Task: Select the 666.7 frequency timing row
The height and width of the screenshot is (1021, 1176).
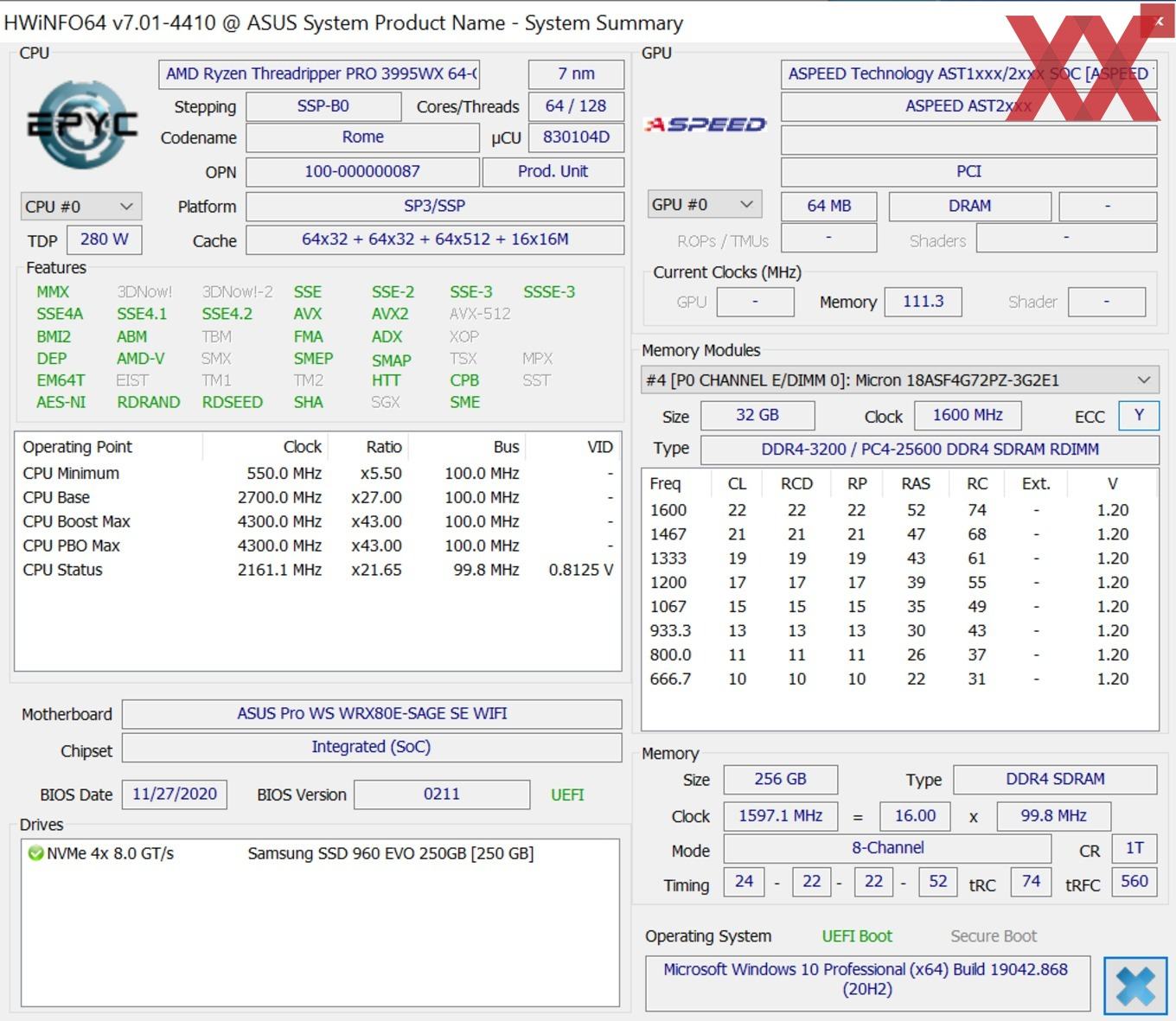Action: tap(899, 680)
